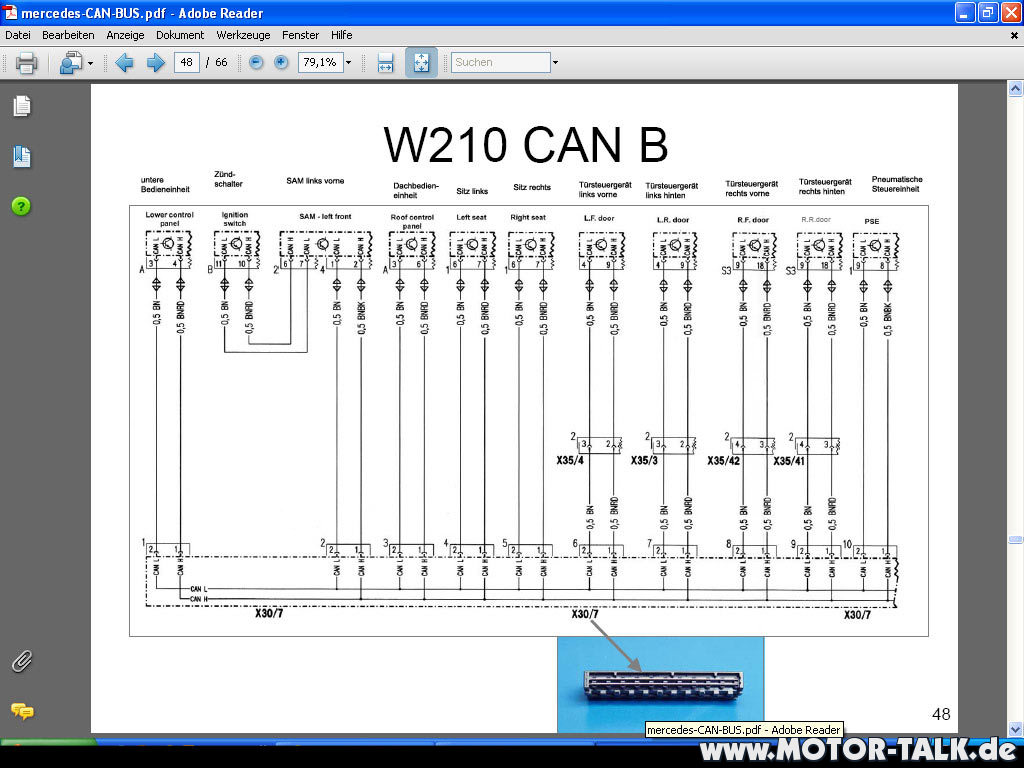This screenshot has height=768, width=1024.
Task: Expand the collaboration tool dropdown arrow
Action: 90,63
